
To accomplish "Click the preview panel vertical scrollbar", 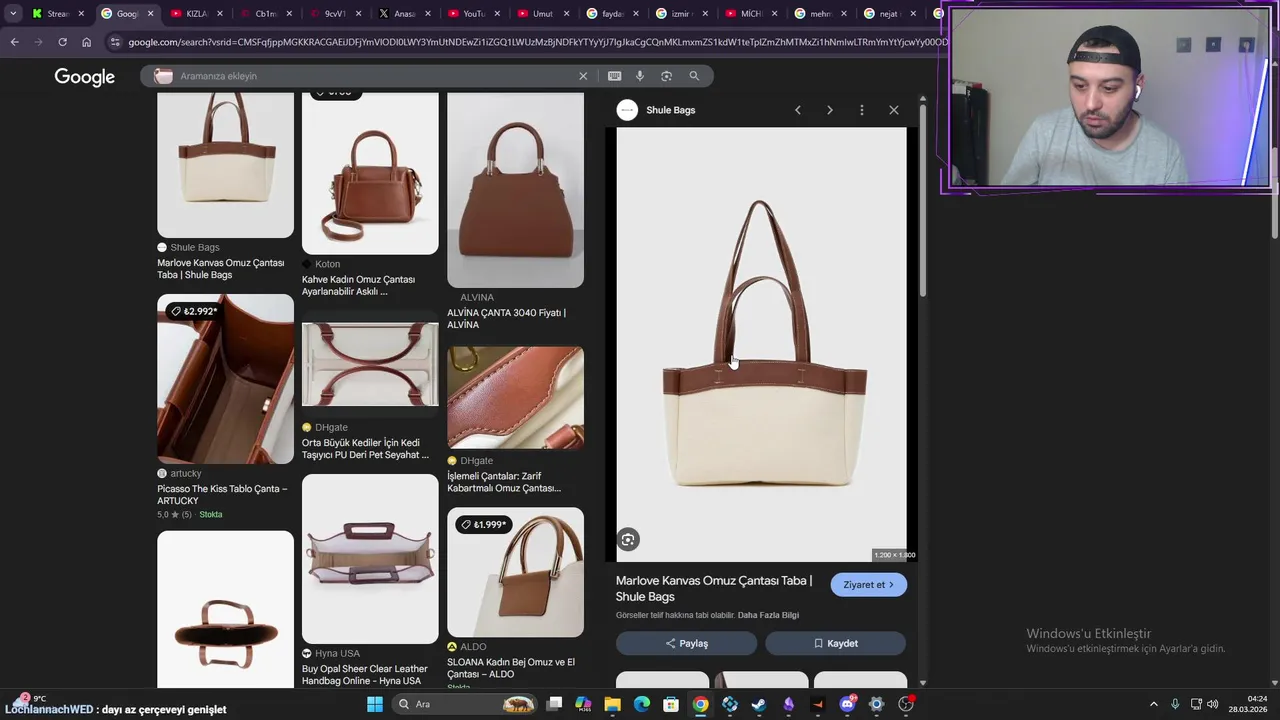I will [x=922, y=200].
